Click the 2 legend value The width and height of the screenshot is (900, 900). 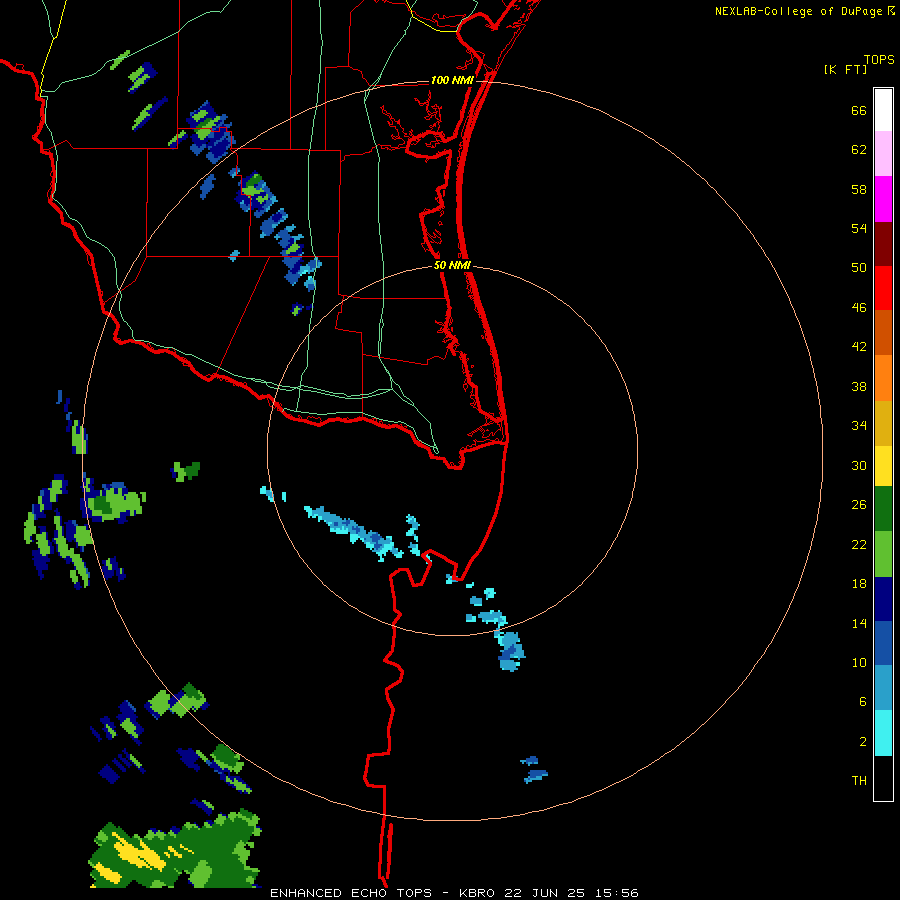tap(863, 742)
